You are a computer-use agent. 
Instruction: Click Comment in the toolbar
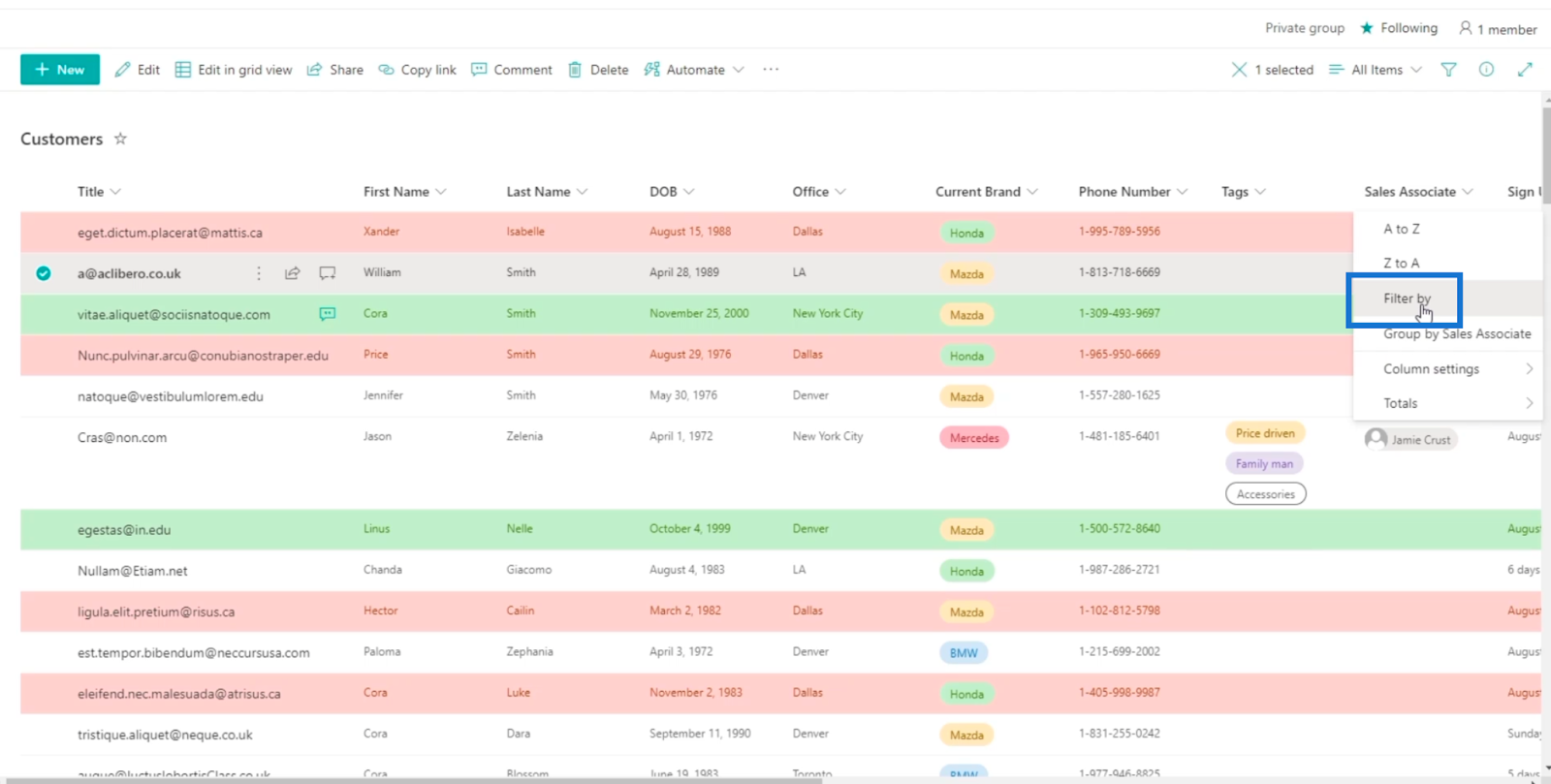(x=512, y=70)
